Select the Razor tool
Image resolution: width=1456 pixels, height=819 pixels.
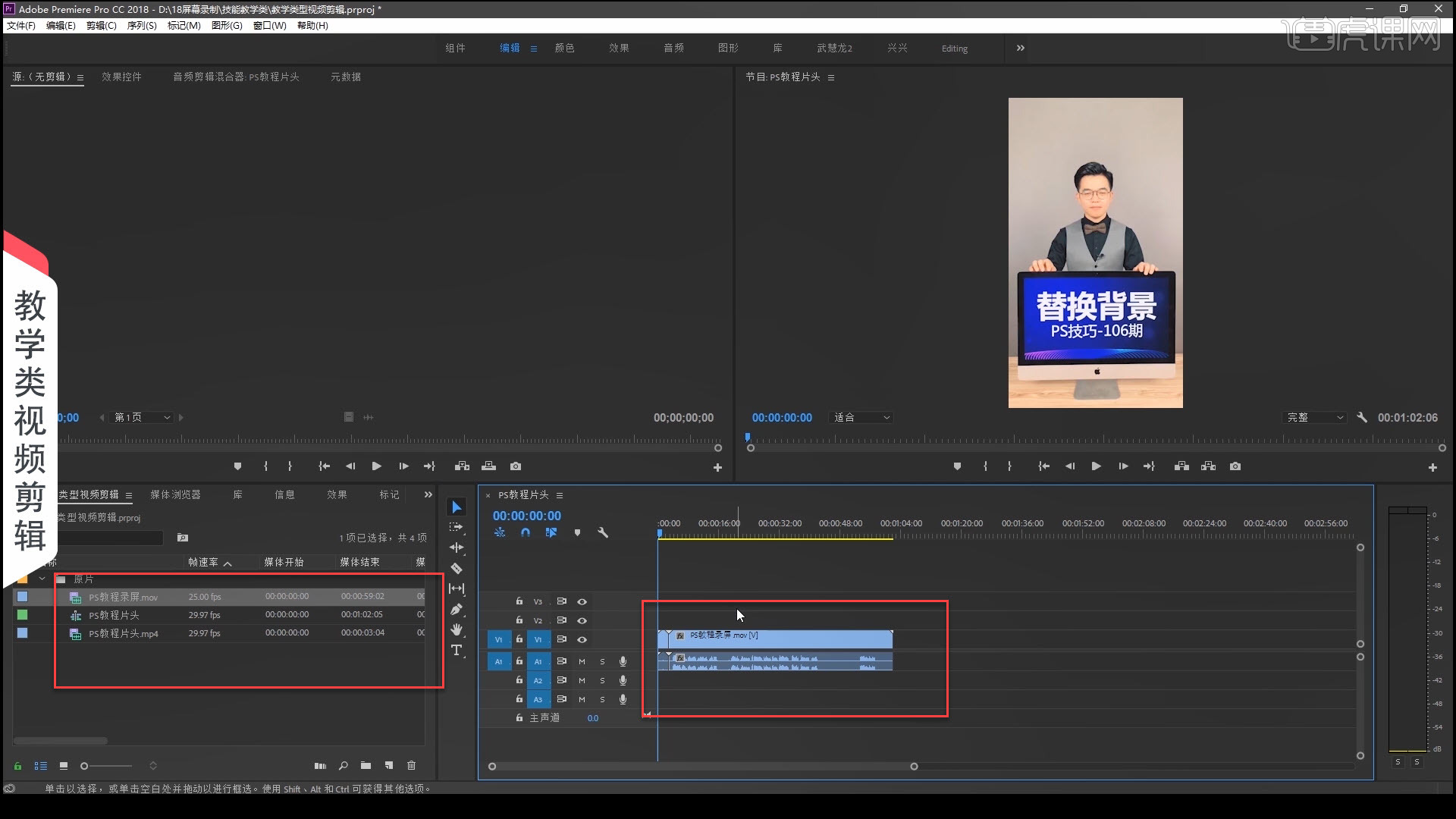457,568
